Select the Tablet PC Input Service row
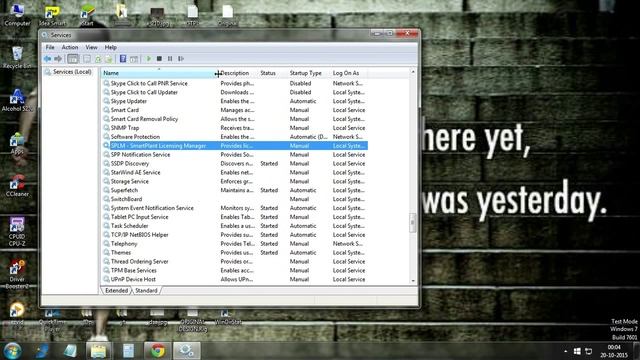Viewport: 640px width, 360px height. [x=235, y=217]
